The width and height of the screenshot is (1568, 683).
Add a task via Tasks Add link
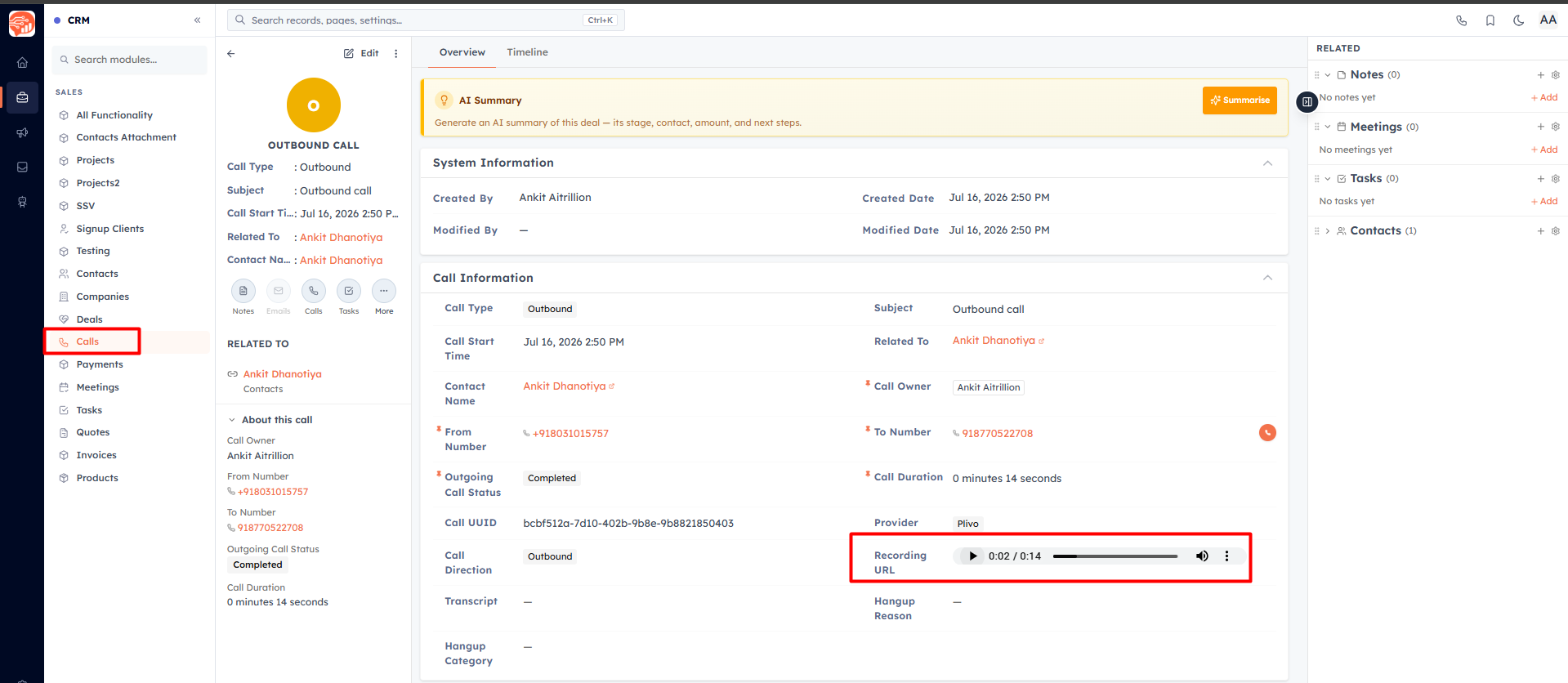pyautogui.click(x=1544, y=201)
